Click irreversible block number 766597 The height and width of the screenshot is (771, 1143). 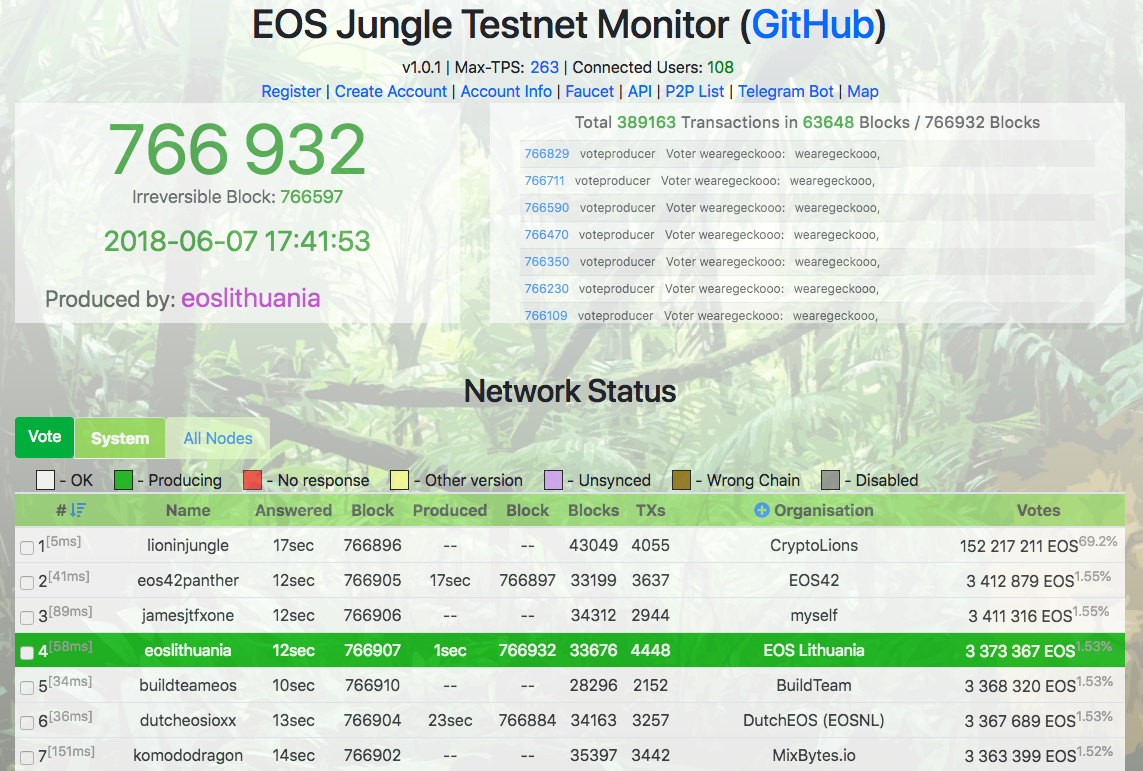(311, 197)
